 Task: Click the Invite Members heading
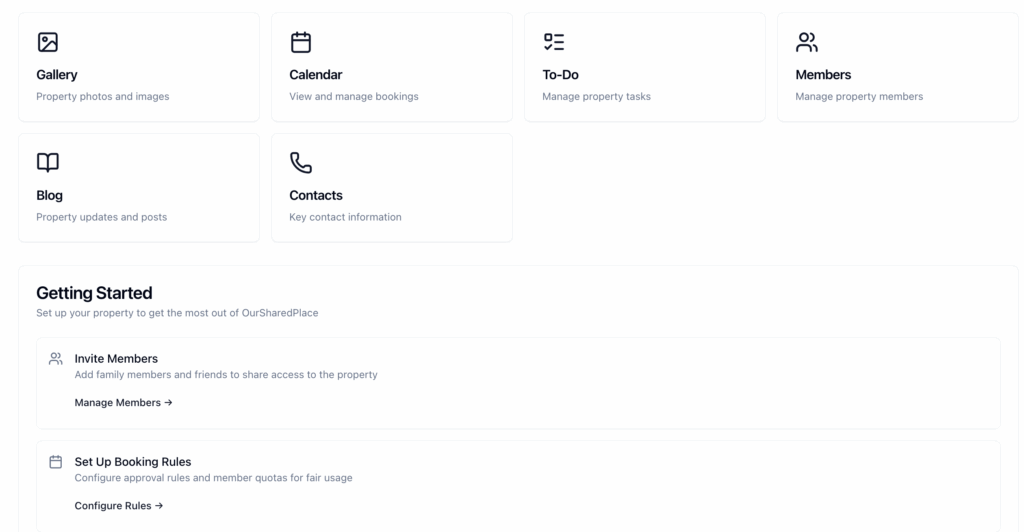116,359
